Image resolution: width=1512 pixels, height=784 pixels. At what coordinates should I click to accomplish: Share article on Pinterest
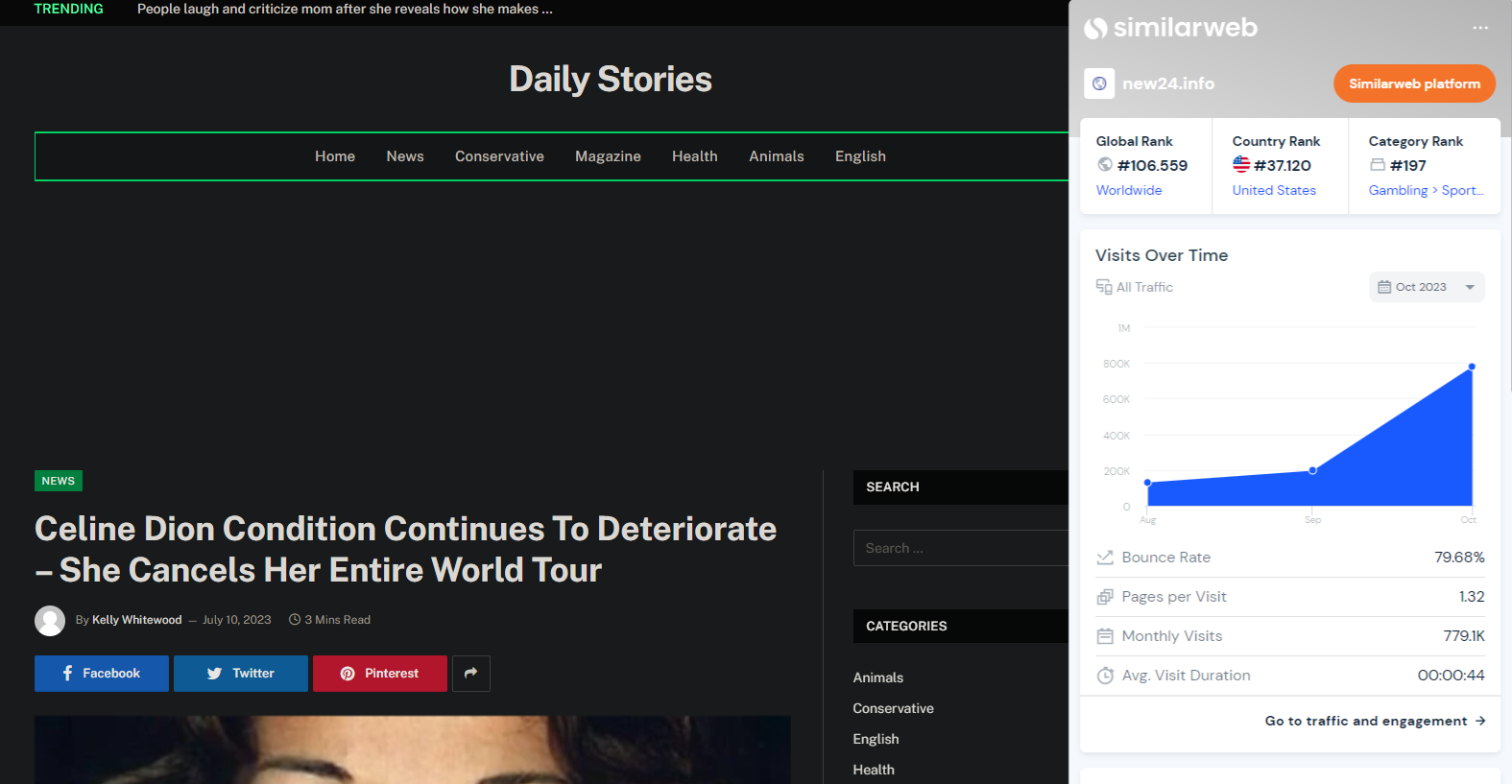(380, 674)
